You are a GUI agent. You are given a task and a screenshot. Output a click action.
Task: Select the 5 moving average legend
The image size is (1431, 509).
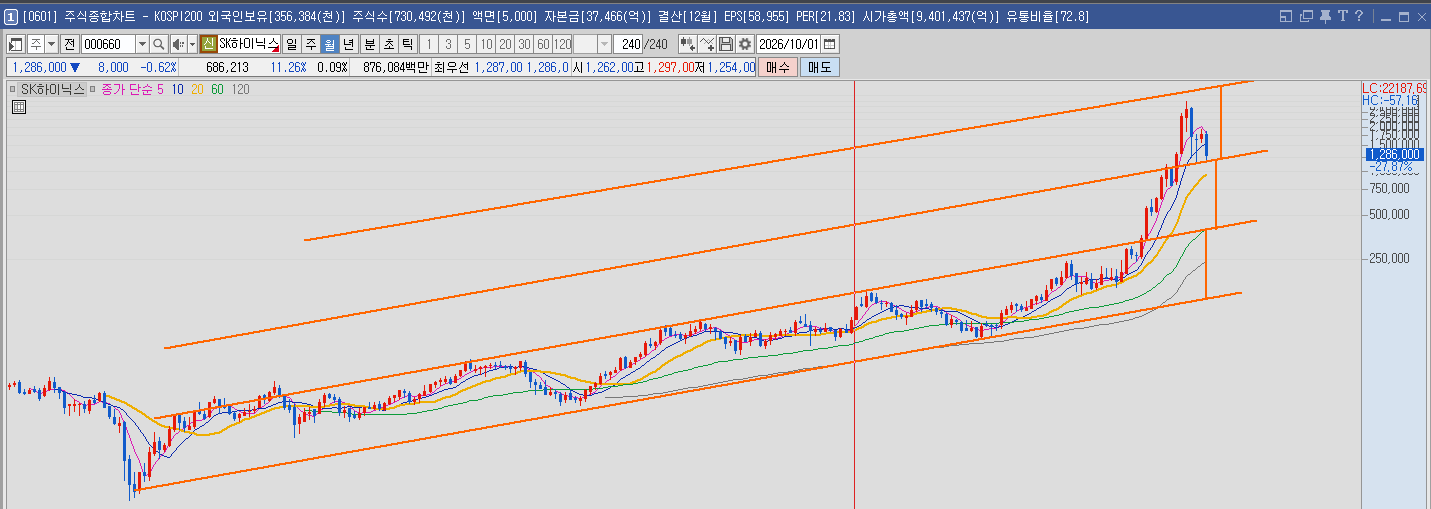point(160,89)
